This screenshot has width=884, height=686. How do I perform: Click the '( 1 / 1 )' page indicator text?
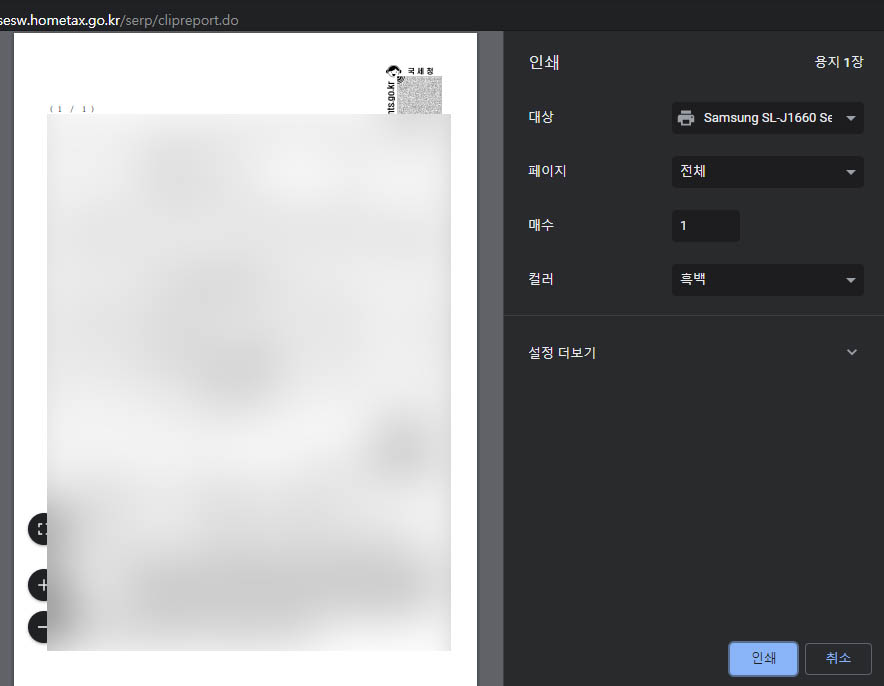tap(72, 109)
